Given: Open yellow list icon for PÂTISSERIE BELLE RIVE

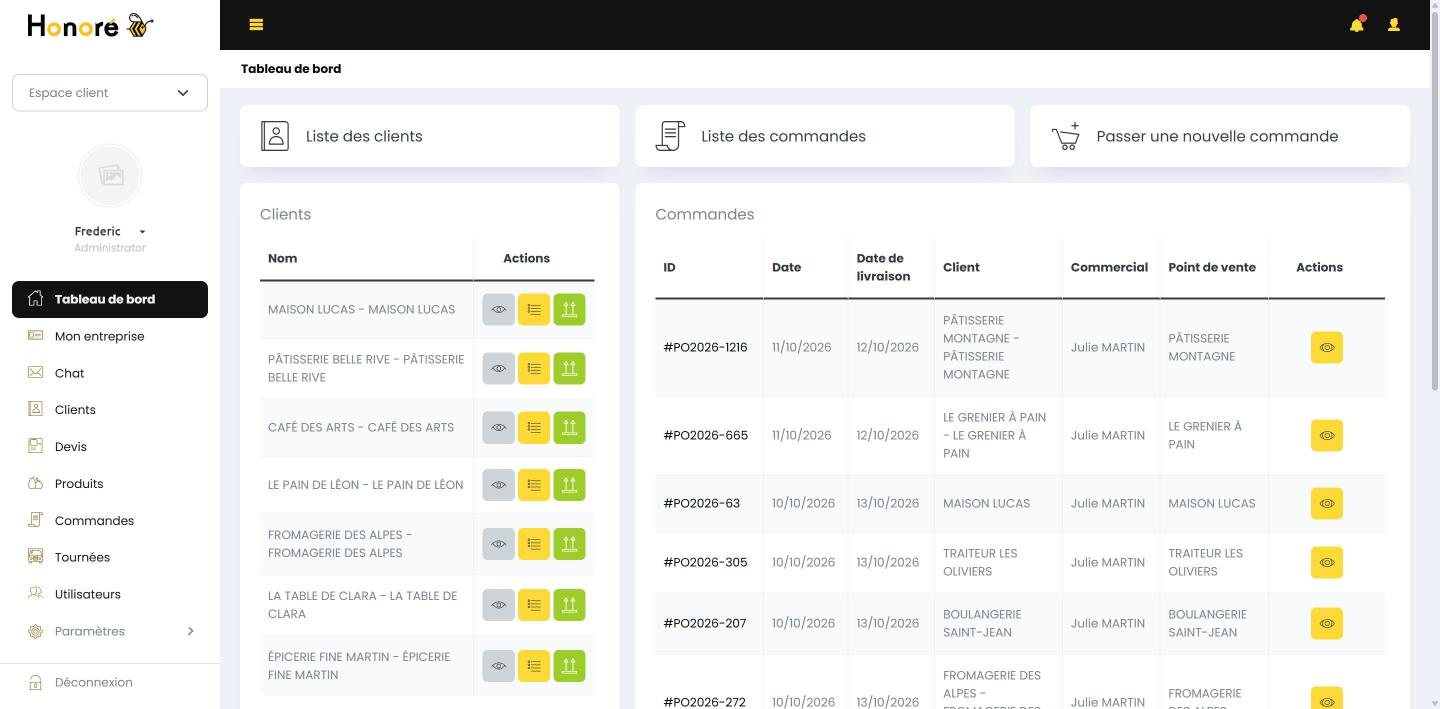Looking at the screenshot, I should pyautogui.click(x=534, y=369).
